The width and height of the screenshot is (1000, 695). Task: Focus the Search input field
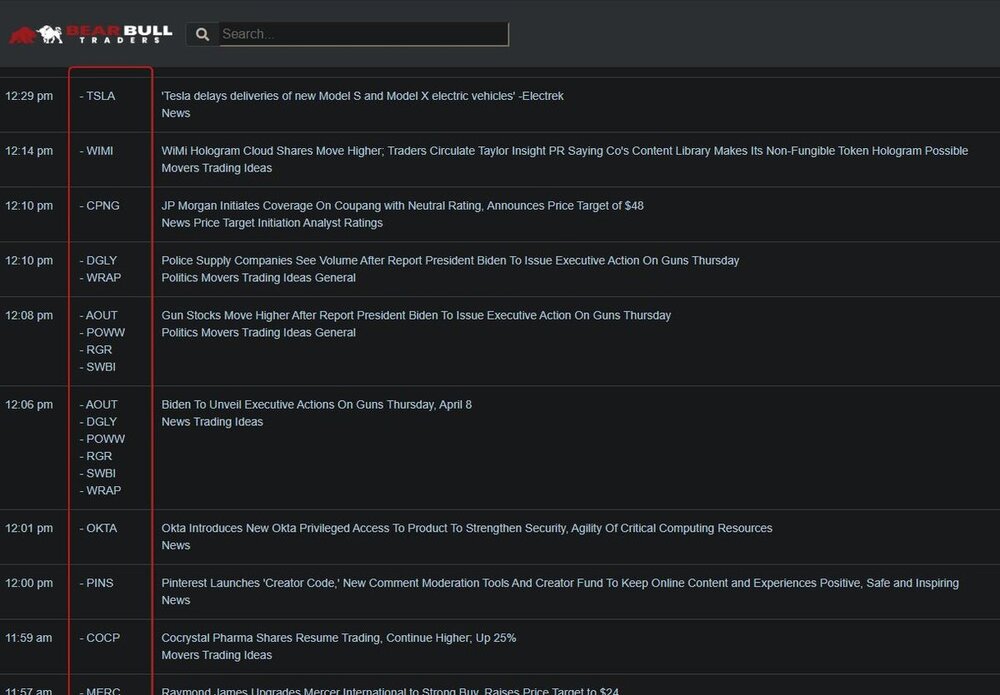363,34
